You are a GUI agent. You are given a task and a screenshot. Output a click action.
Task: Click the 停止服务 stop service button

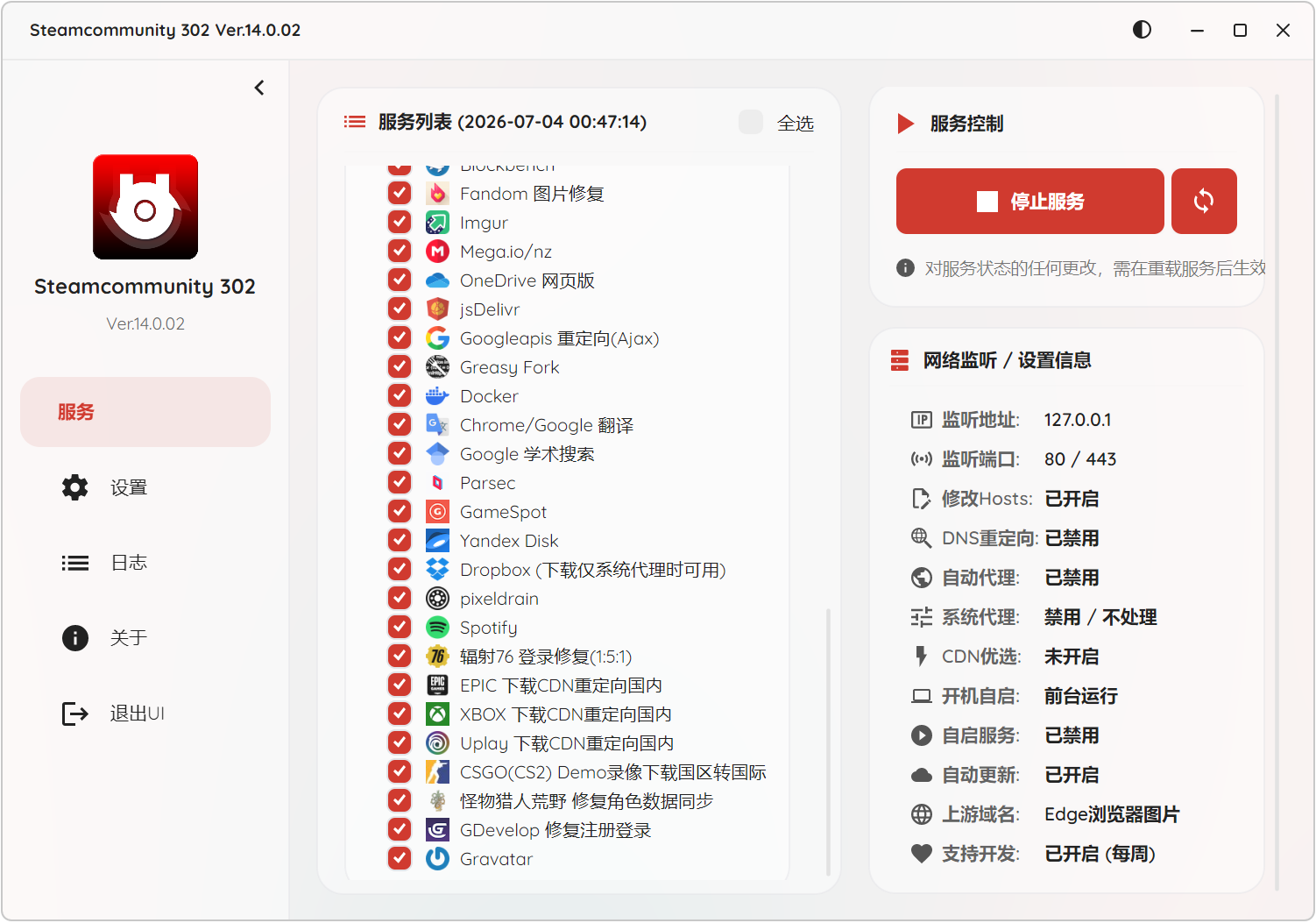click(x=1029, y=202)
